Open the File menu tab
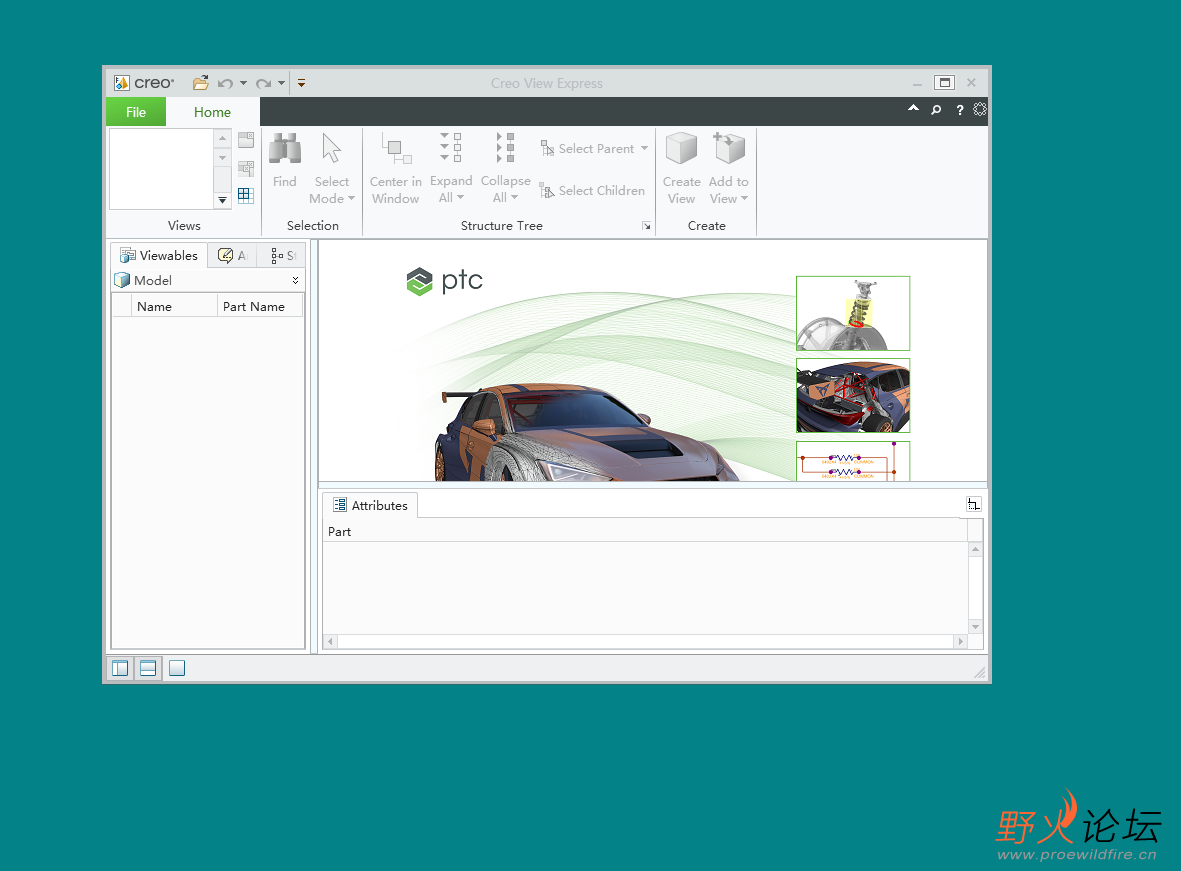The width and height of the screenshot is (1181, 871). click(136, 112)
